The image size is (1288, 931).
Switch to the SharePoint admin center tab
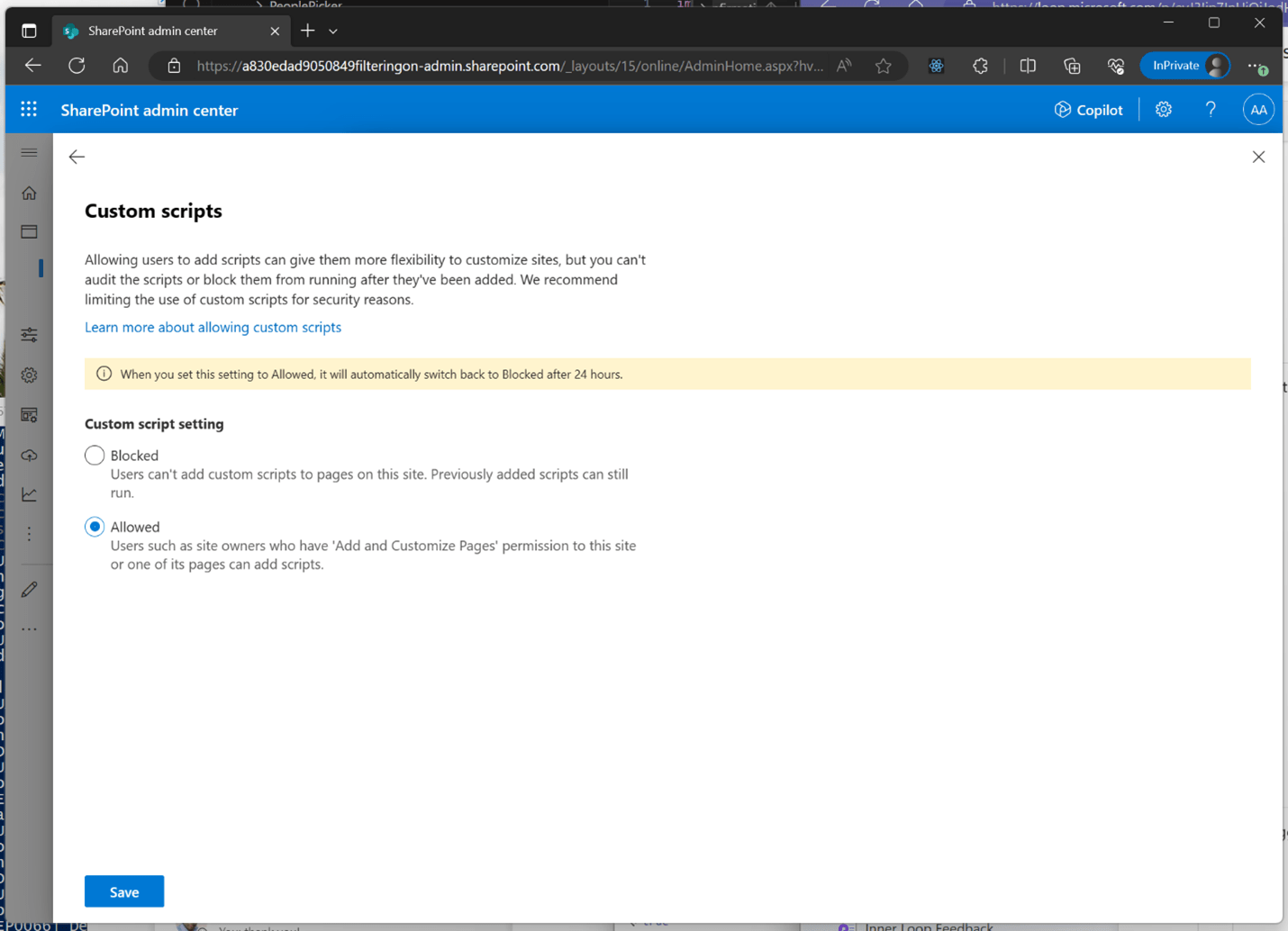[153, 32]
